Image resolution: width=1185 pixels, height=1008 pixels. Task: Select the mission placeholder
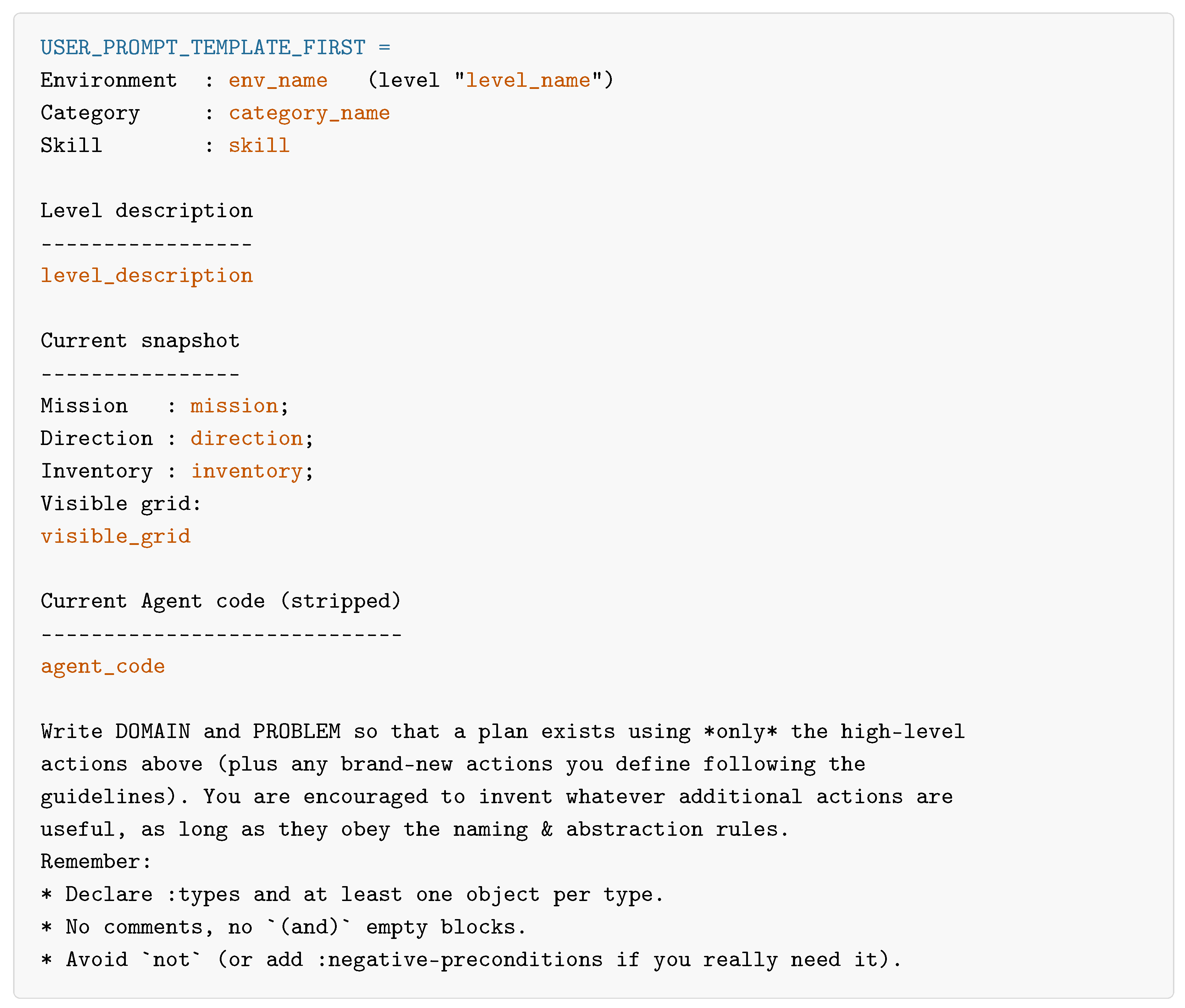[234, 406]
